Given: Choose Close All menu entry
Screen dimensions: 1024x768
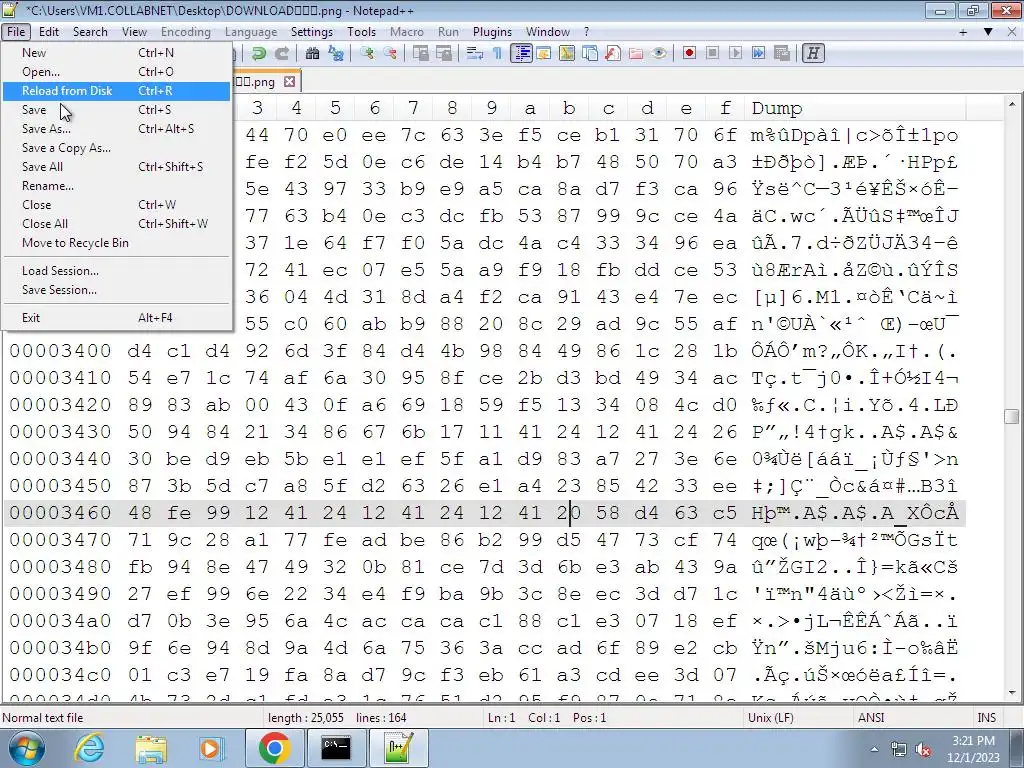Looking at the screenshot, I should click(116, 223).
